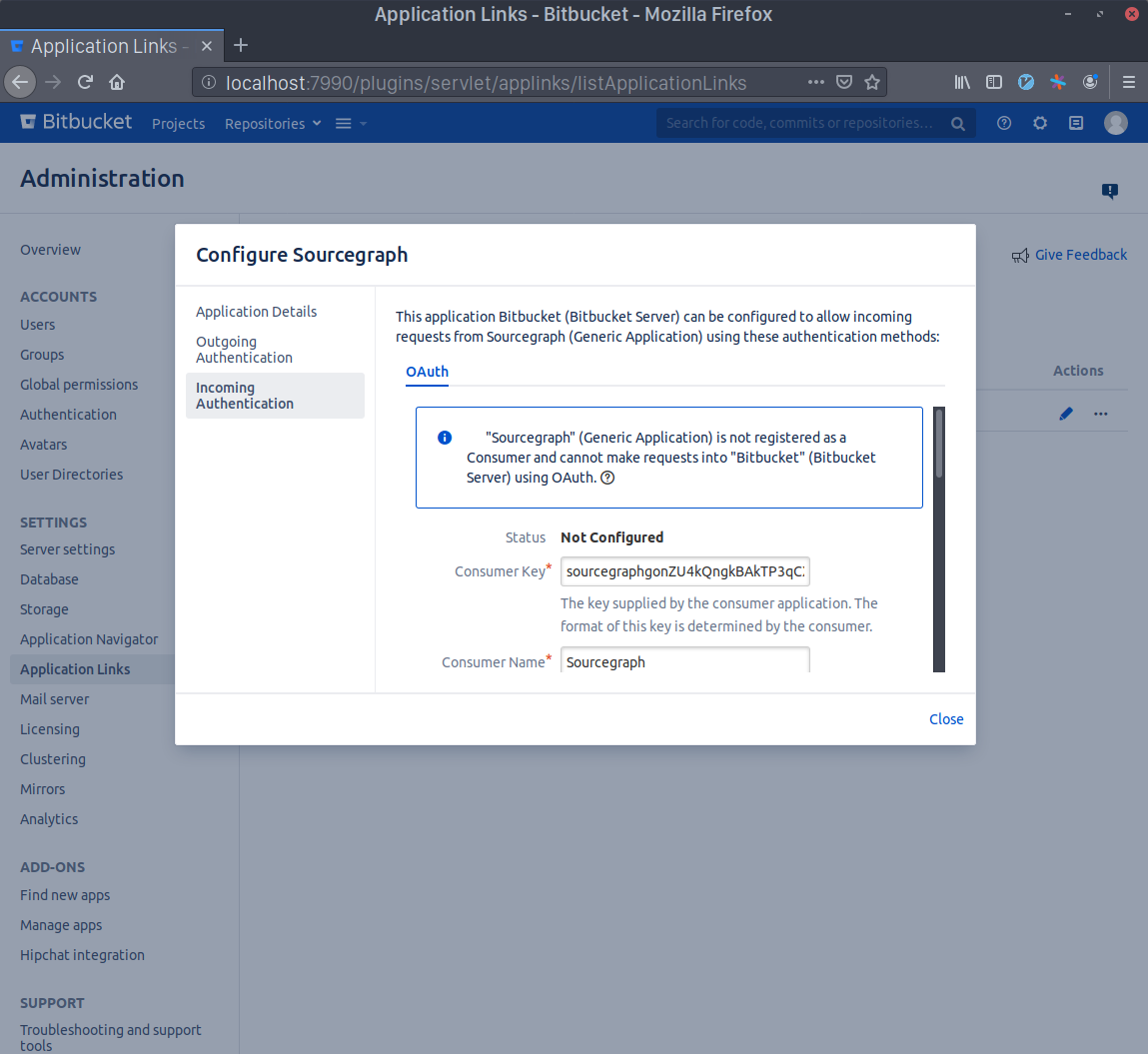Open new browser tab with plus button
The width and height of the screenshot is (1148, 1054).
pos(240,45)
